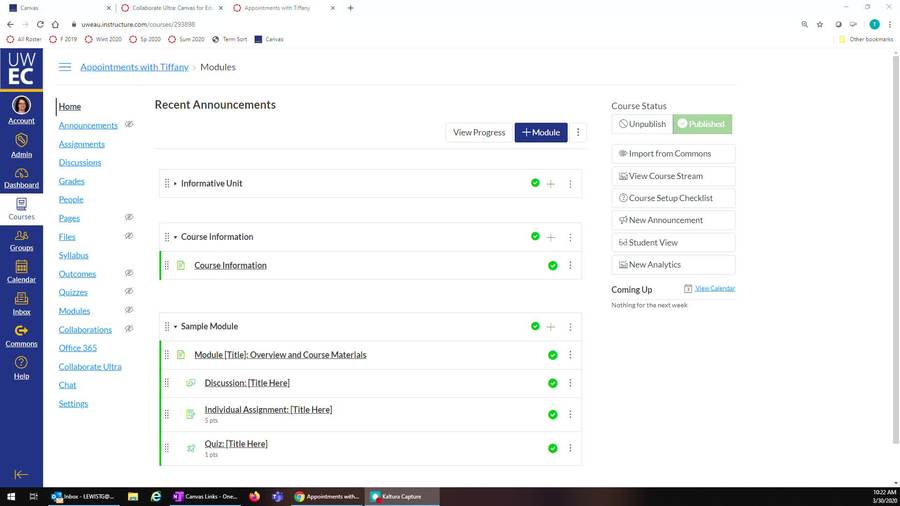Expand the Informative Unit module
The height and width of the screenshot is (506, 900).
pyautogui.click(x=176, y=184)
